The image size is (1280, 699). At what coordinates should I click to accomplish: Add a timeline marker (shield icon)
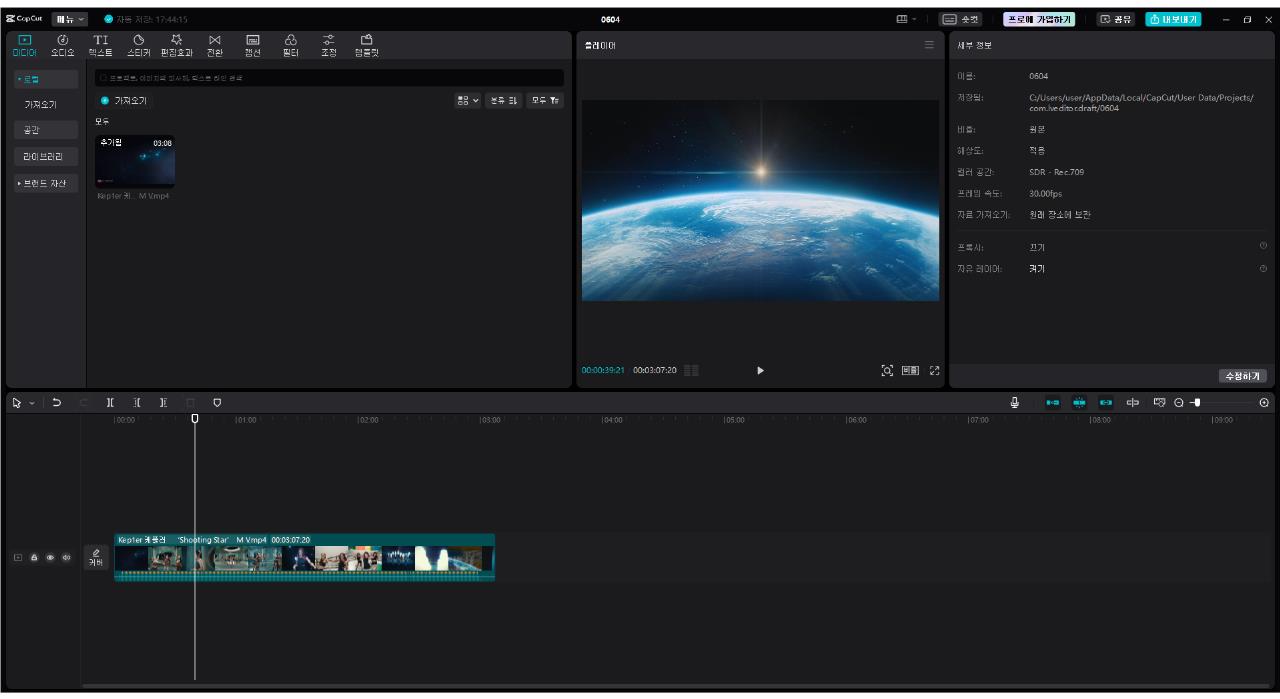pyautogui.click(x=217, y=403)
